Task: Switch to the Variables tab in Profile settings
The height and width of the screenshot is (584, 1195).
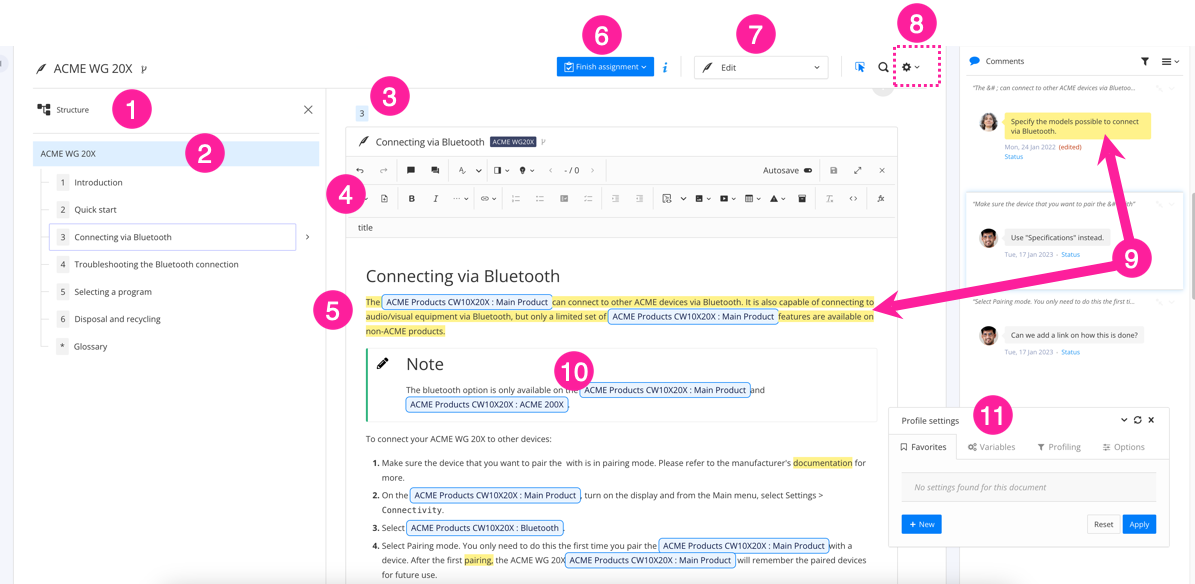Action: pos(991,447)
